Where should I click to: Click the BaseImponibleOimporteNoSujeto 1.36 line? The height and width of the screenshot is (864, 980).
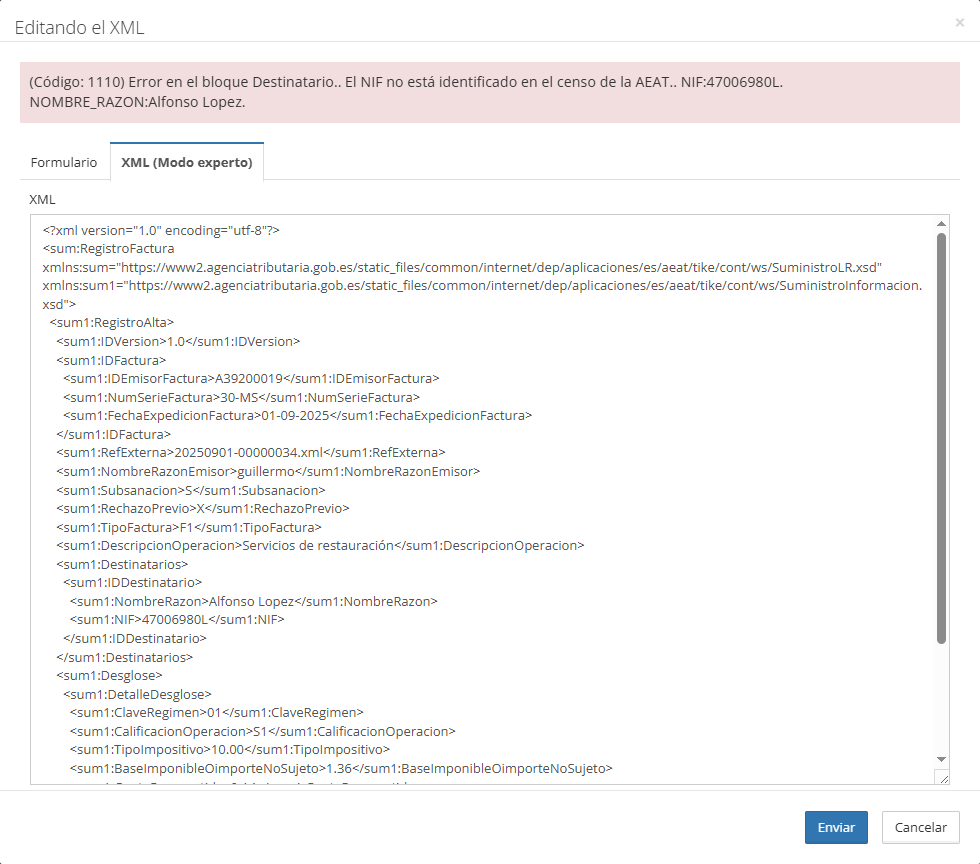(x=341, y=768)
